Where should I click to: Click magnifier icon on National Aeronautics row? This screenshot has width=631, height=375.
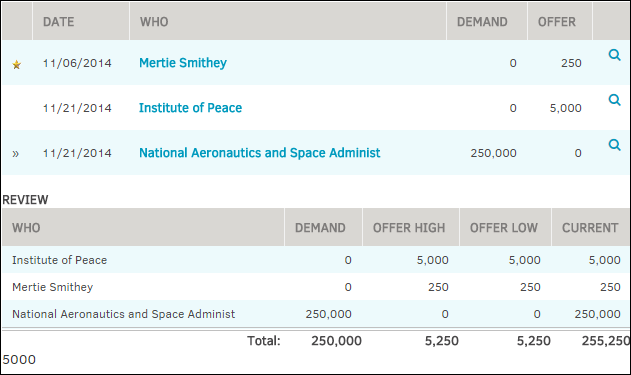[x=614, y=145]
